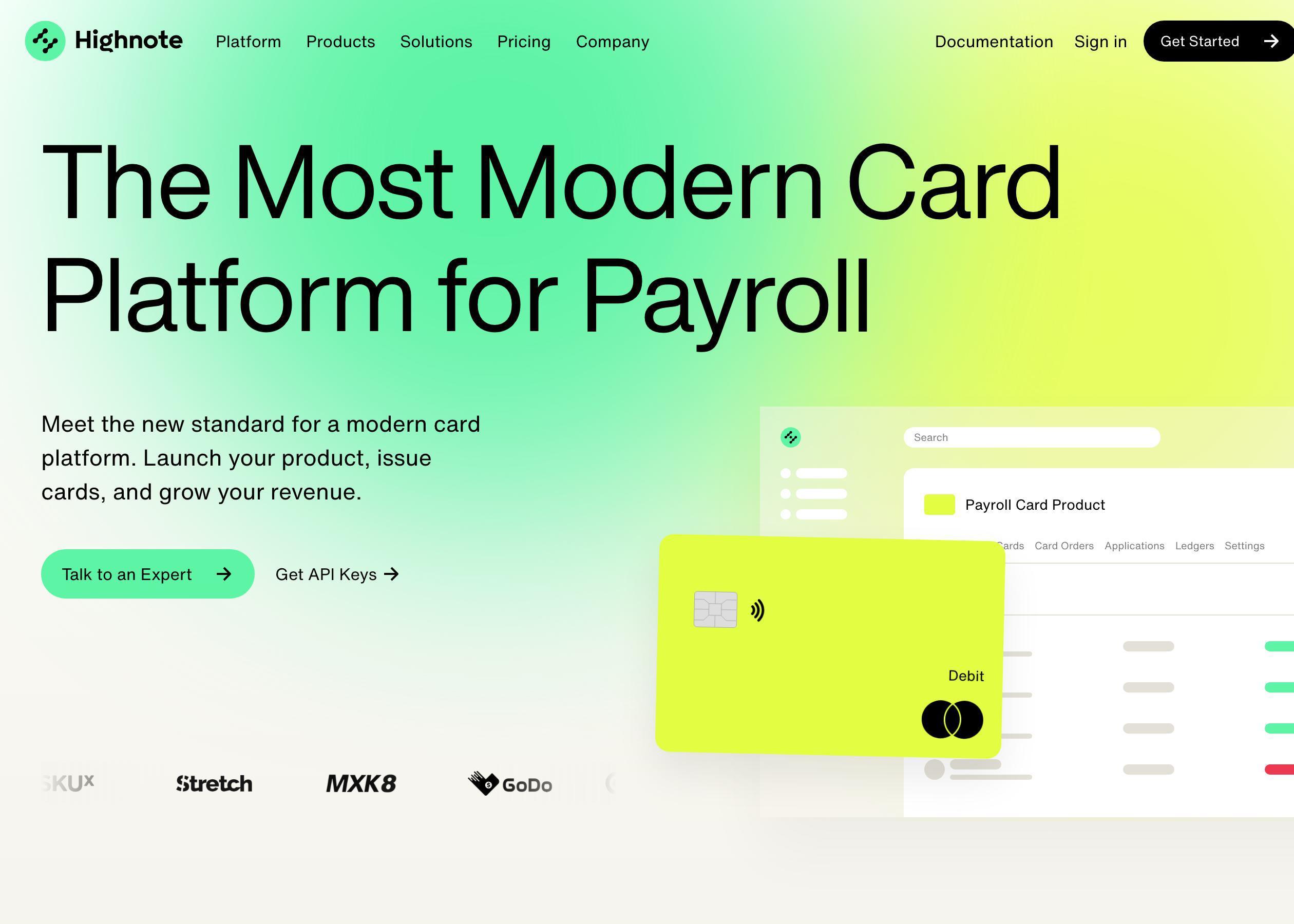Click the Talk to an Expert button
The image size is (1294, 924).
coord(147,573)
